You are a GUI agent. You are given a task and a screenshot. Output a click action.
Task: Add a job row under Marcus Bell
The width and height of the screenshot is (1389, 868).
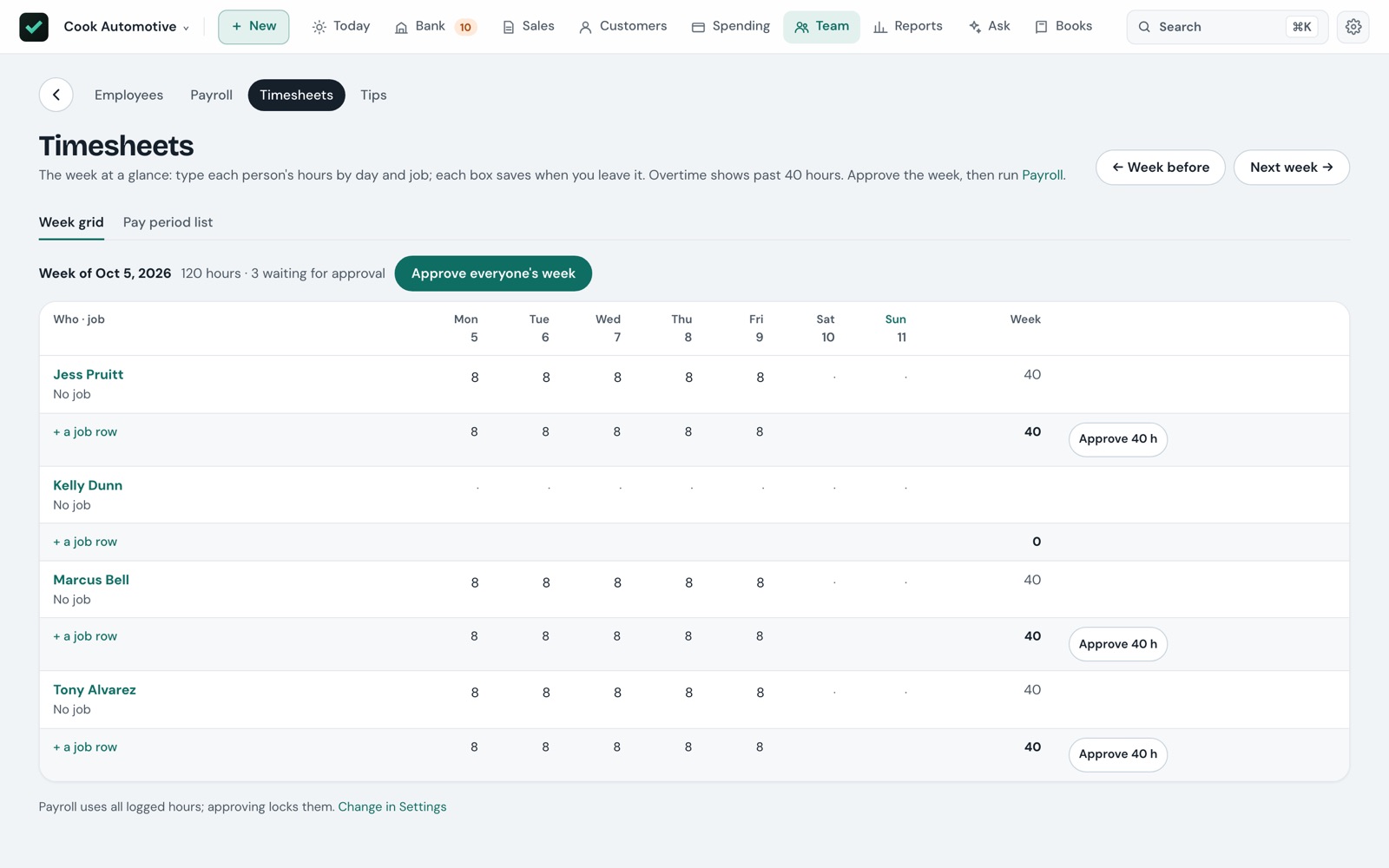tap(85, 637)
